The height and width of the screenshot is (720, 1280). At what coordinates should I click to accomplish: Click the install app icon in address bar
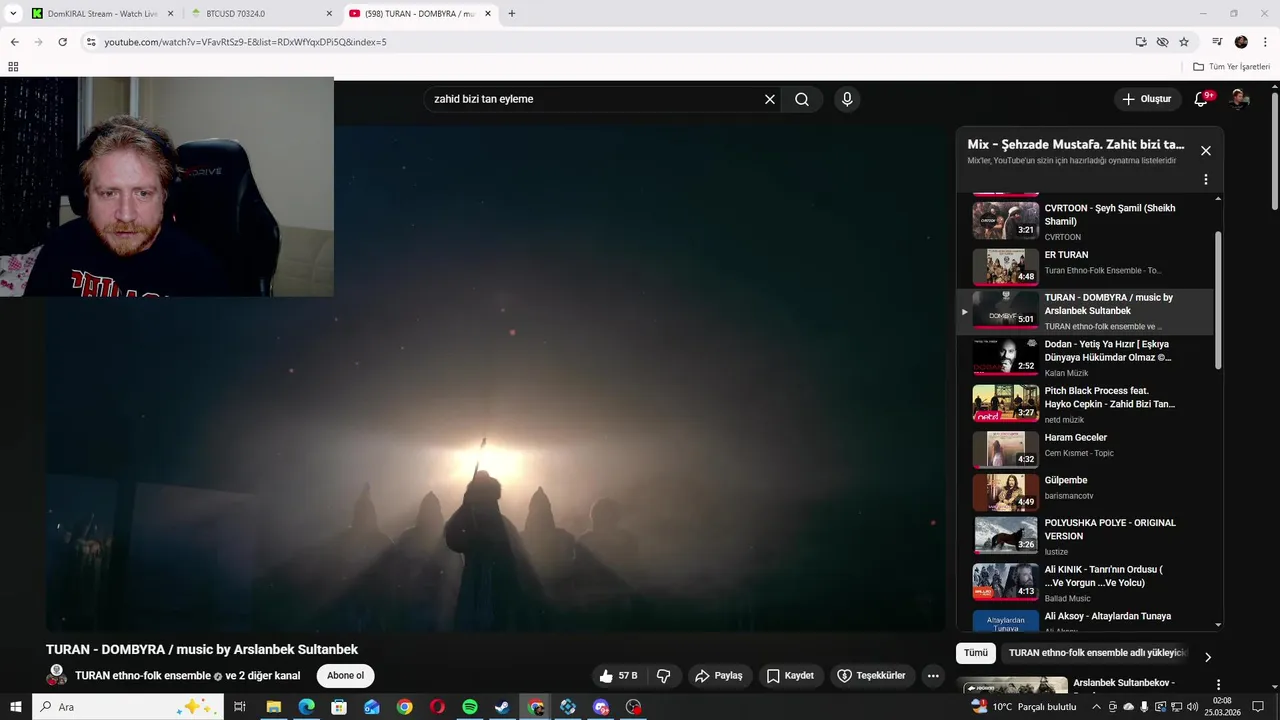click(1141, 42)
